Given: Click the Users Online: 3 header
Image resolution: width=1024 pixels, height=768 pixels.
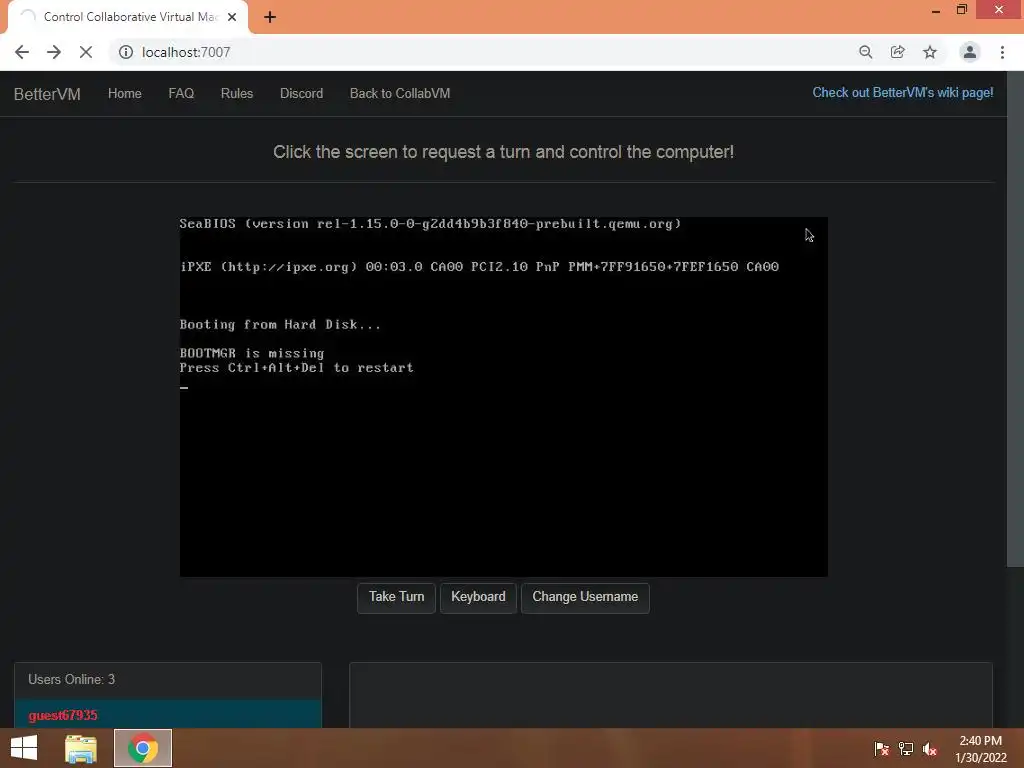Looking at the screenshot, I should tap(168, 680).
